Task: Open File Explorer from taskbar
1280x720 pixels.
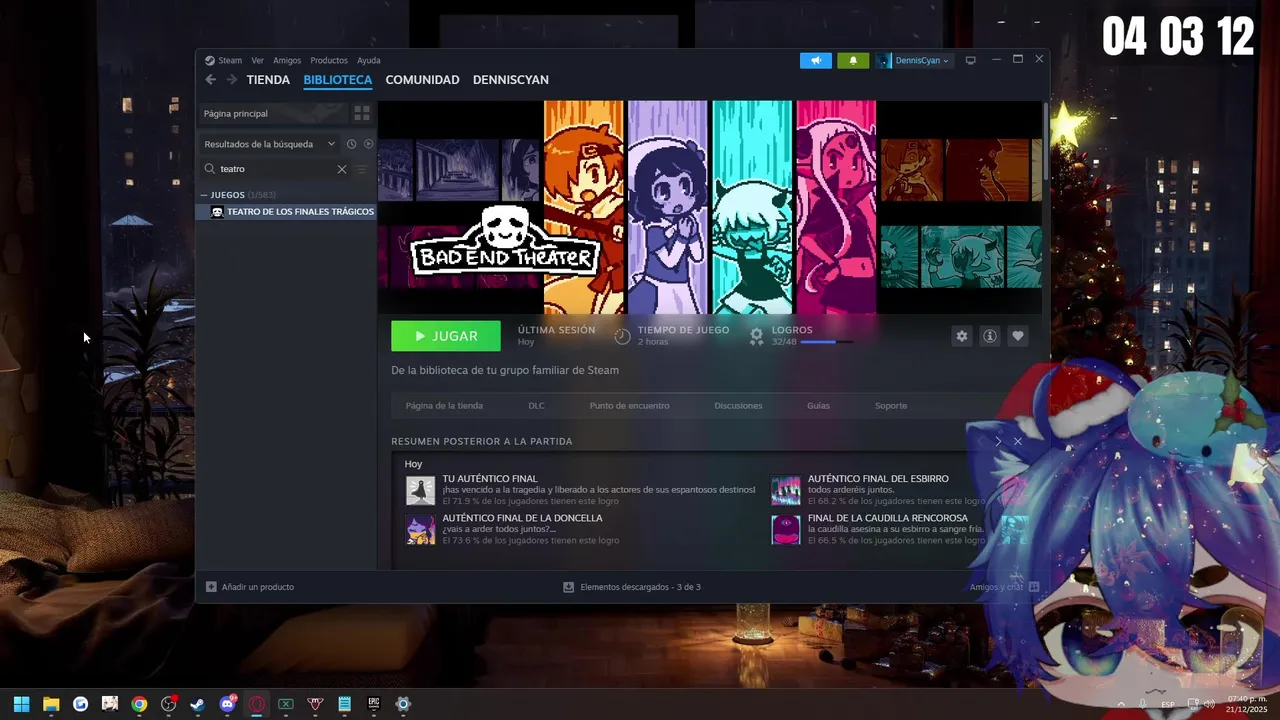Action: click(51, 704)
